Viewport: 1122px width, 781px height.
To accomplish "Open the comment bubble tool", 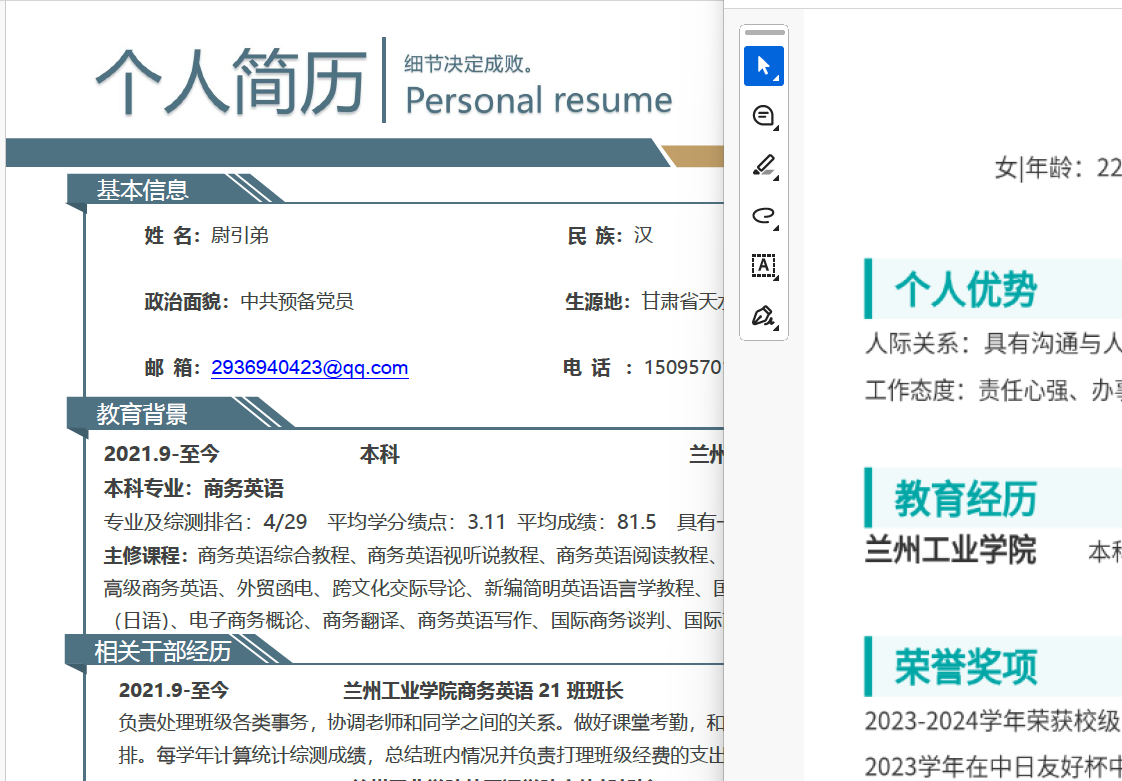I will click(x=764, y=116).
